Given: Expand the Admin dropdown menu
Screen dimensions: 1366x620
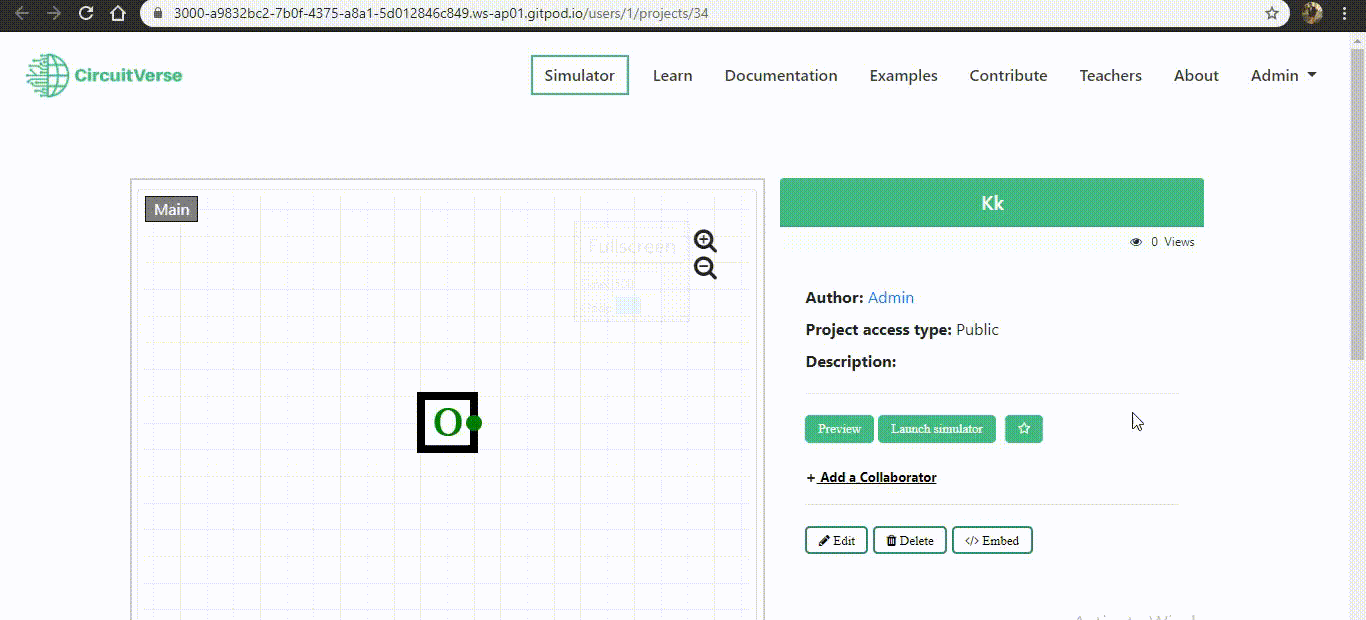Looking at the screenshot, I should [x=1283, y=76].
